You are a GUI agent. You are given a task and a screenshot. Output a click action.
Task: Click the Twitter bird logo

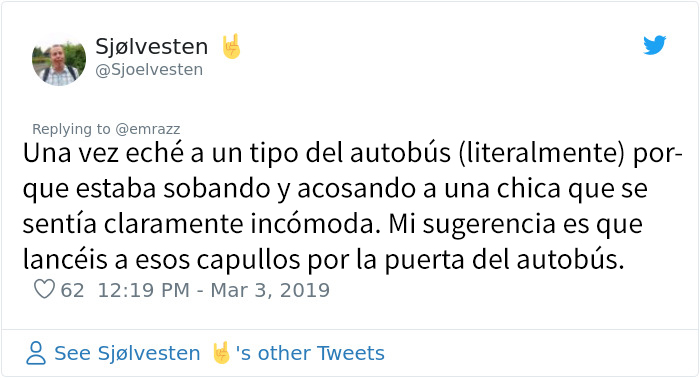tap(654, 45)
